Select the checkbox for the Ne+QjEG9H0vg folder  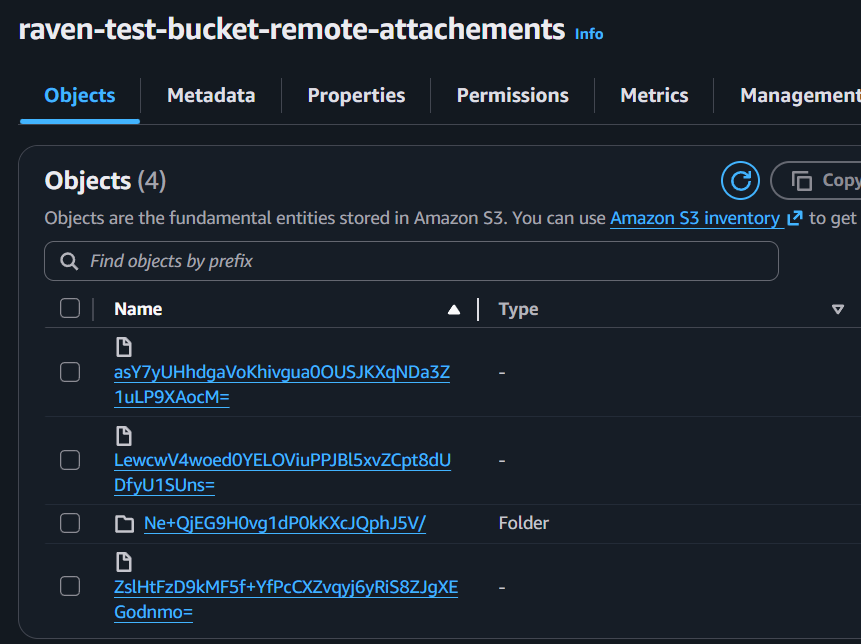click(70, 523)
